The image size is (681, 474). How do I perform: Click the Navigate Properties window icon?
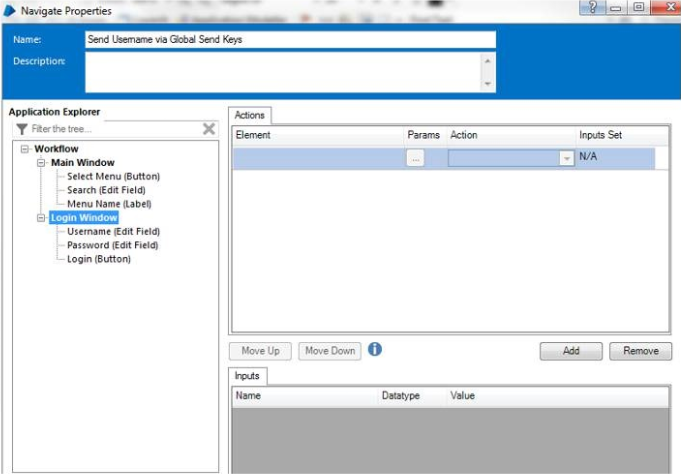[x=10, y=9]
